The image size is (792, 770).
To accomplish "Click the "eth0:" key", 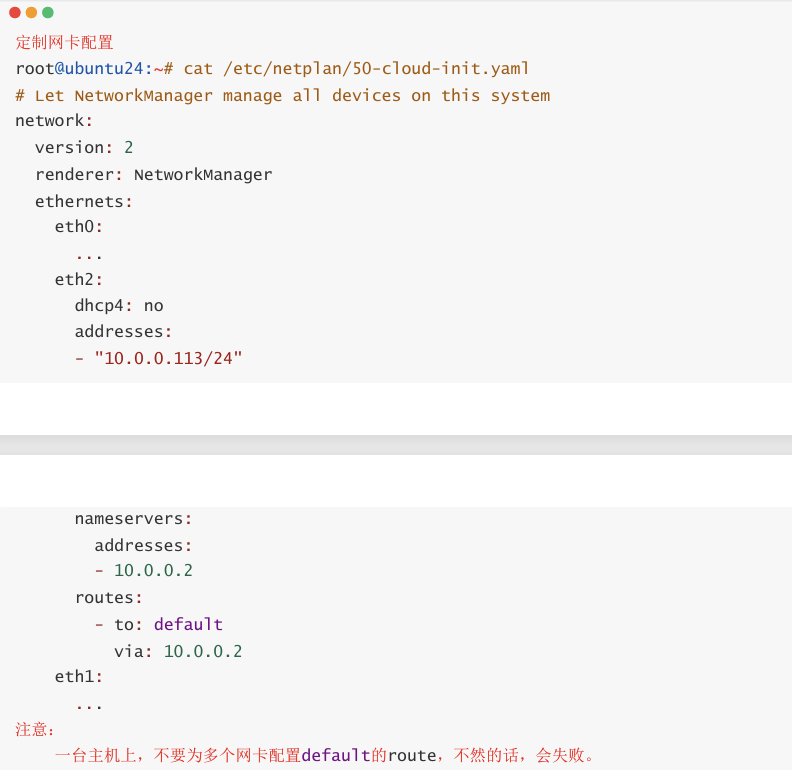I will tap(79, 227).
